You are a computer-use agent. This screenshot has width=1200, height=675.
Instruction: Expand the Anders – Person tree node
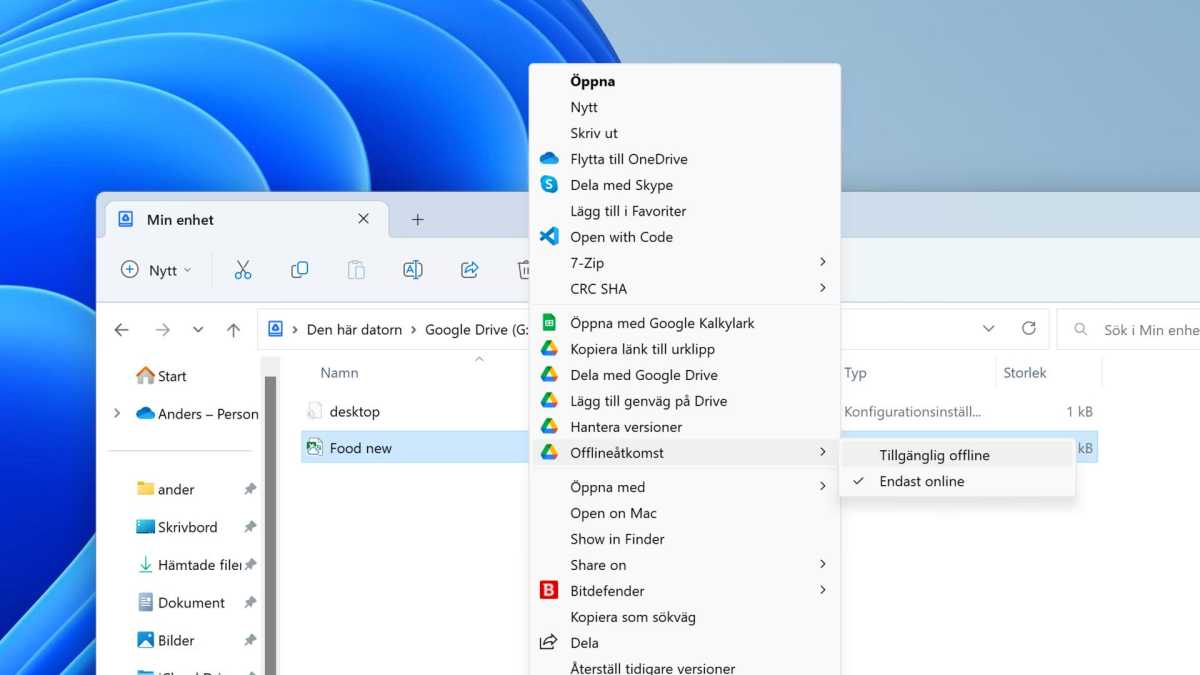click(117, 414)
